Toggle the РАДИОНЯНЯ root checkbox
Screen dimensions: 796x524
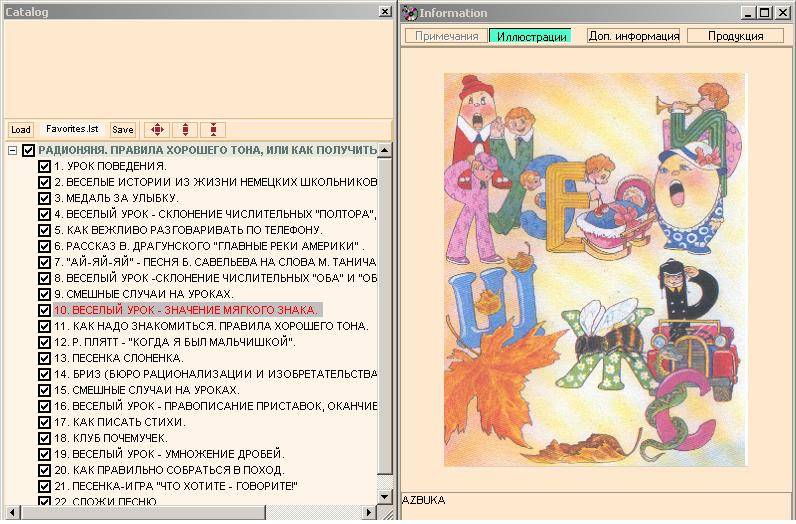point(28,150)
